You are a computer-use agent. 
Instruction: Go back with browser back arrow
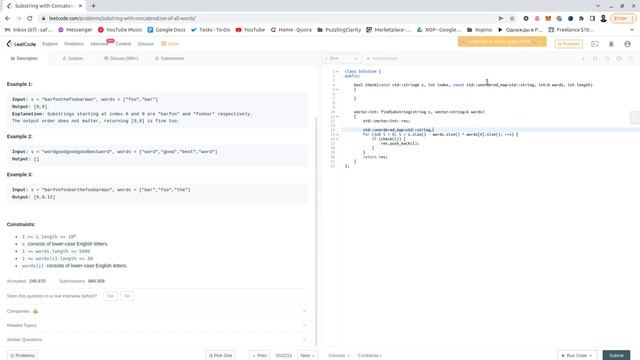coord(8,18)
